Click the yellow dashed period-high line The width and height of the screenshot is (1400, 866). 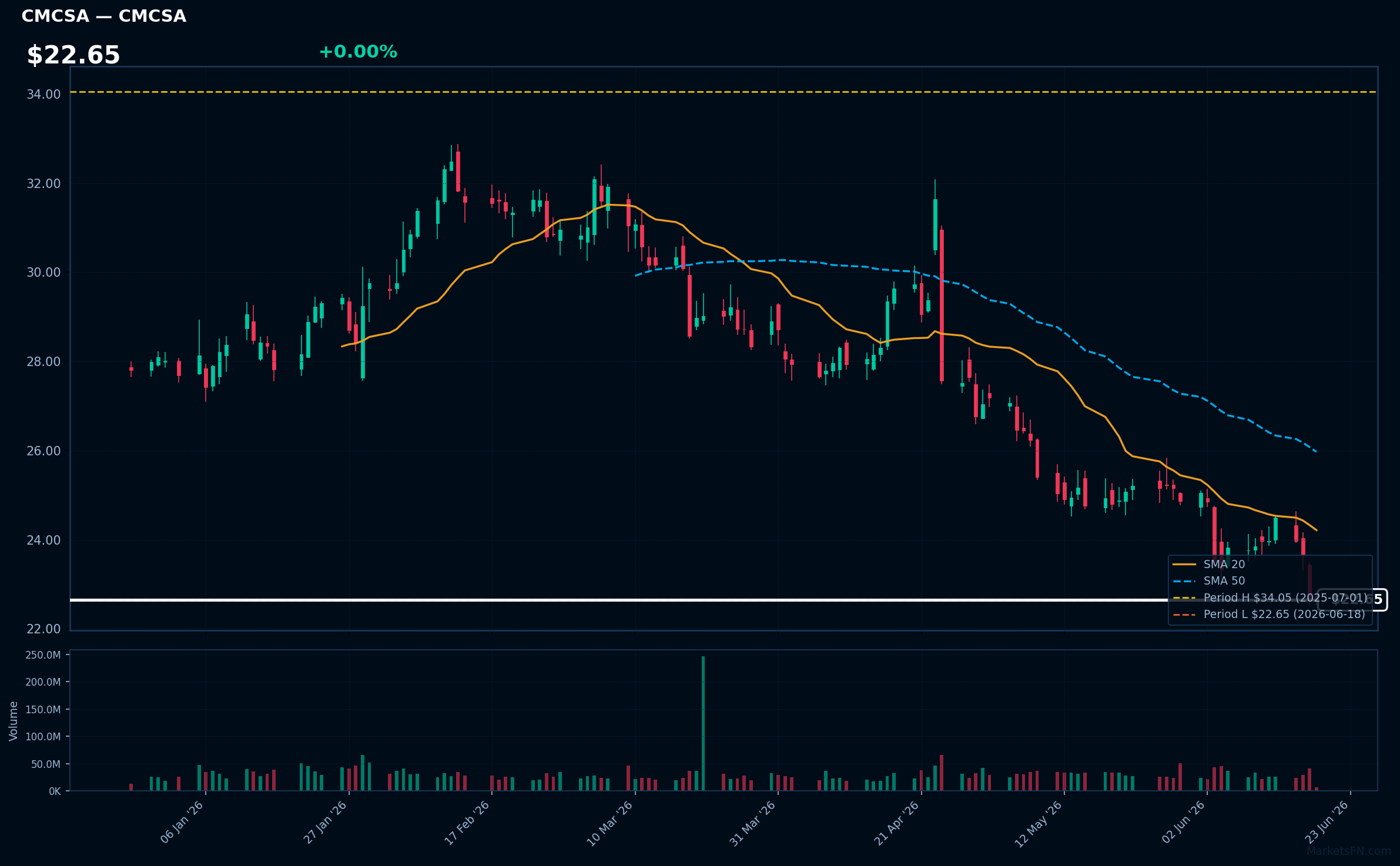coord(724,92)
